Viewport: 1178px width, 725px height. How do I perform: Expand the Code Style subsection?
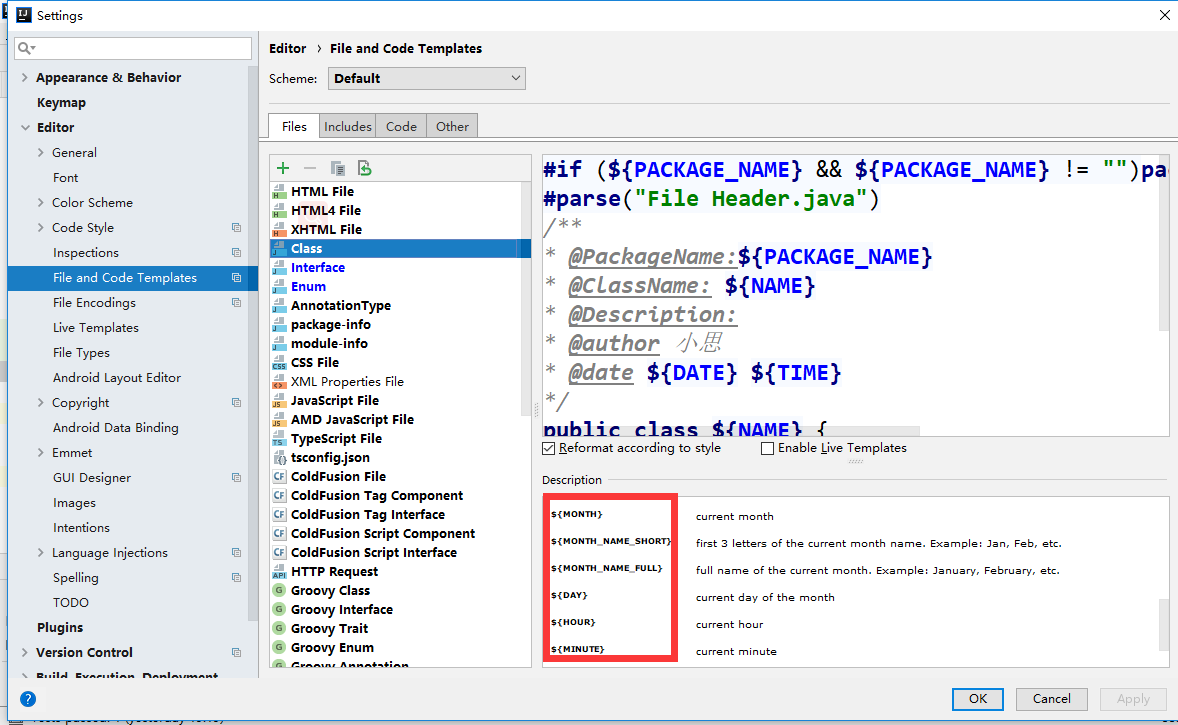tap(41, 228)
